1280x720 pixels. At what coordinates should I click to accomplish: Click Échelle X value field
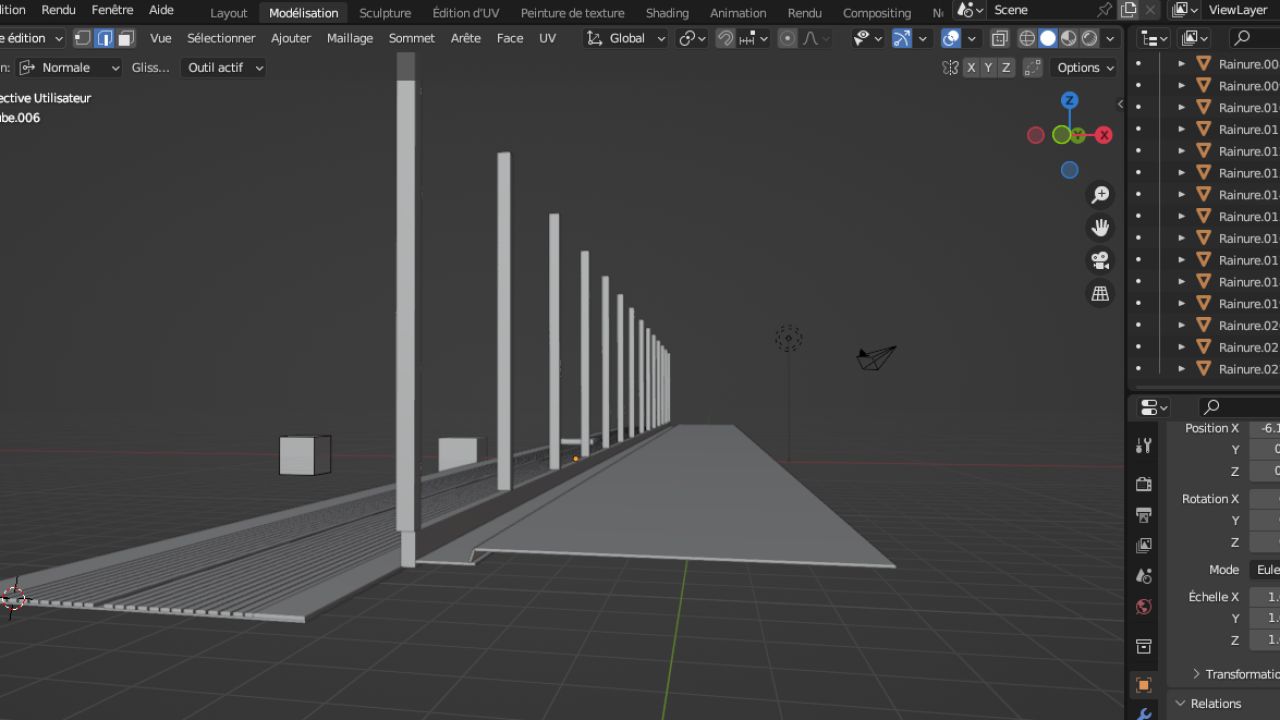1265,597
